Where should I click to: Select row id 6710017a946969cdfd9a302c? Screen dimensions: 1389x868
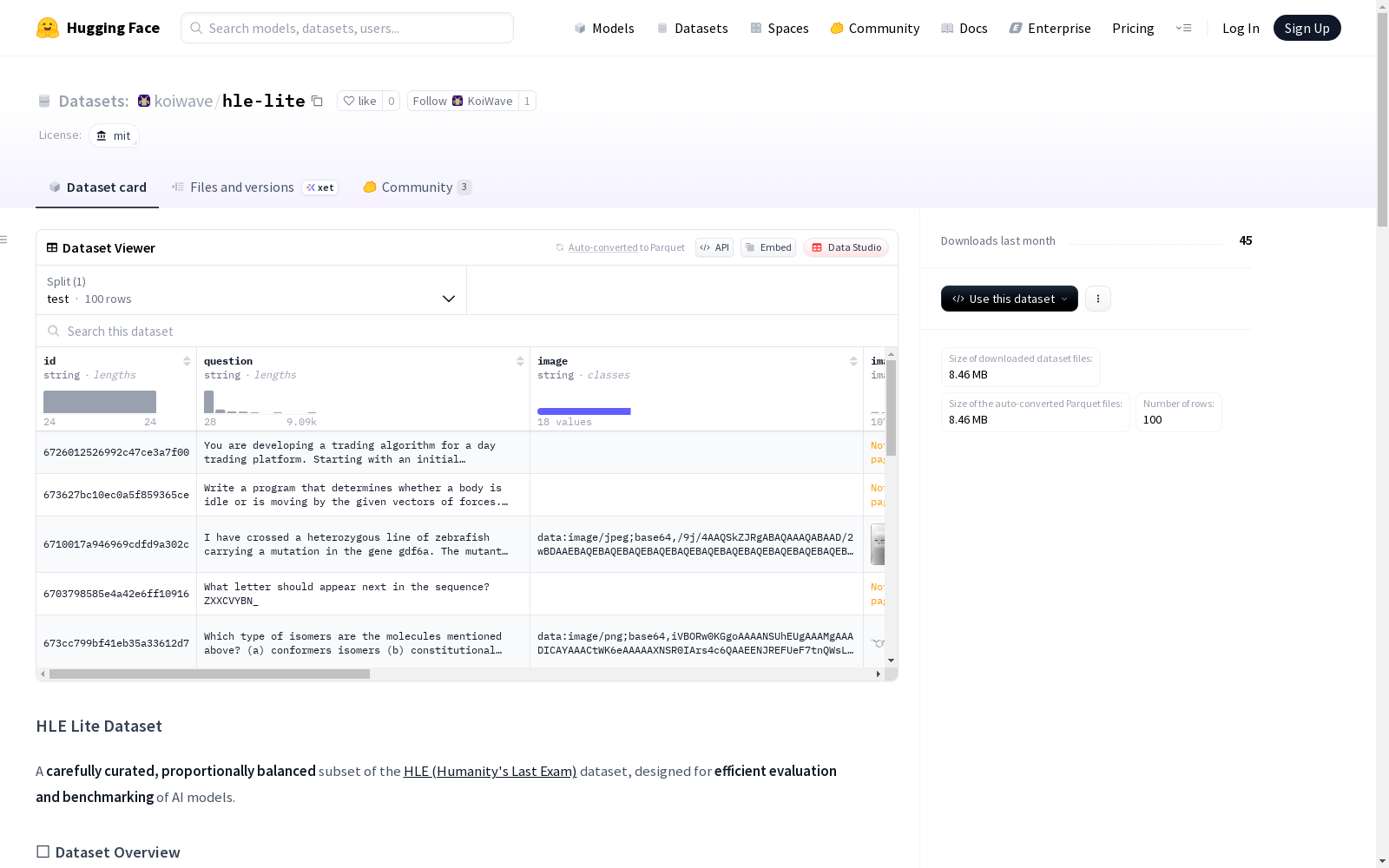116,544
